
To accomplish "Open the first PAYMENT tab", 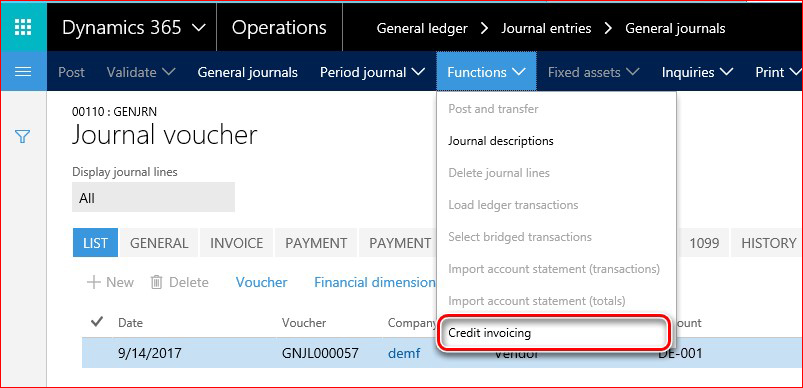I will click(x=316, y=243).
